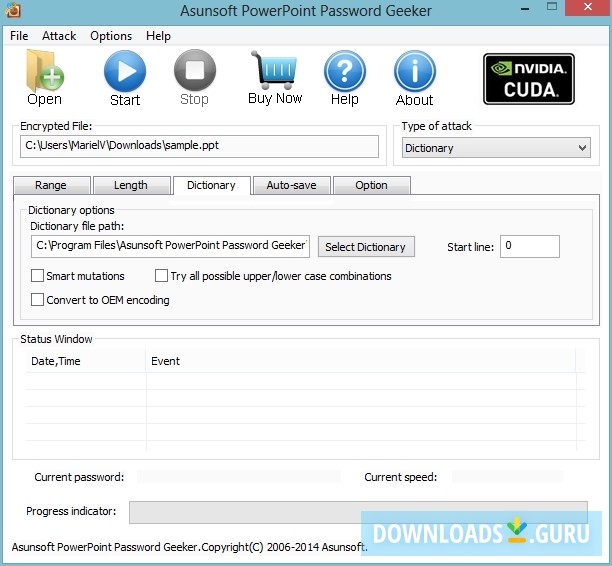The height and width of the screenshot is (566, 612).
Task: Toggle Try all possible upper/lower case combinations
Action: tap(161, 276)
